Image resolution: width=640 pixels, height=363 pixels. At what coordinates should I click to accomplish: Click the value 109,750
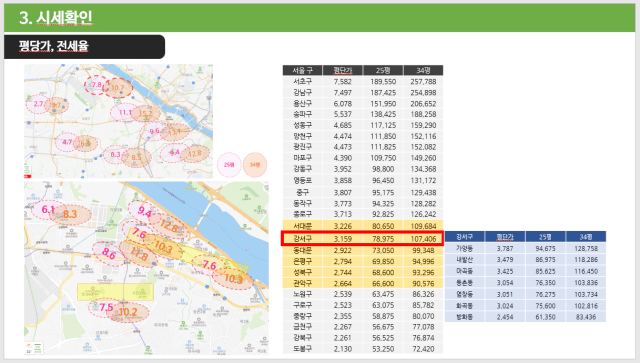tap(382, 158)
